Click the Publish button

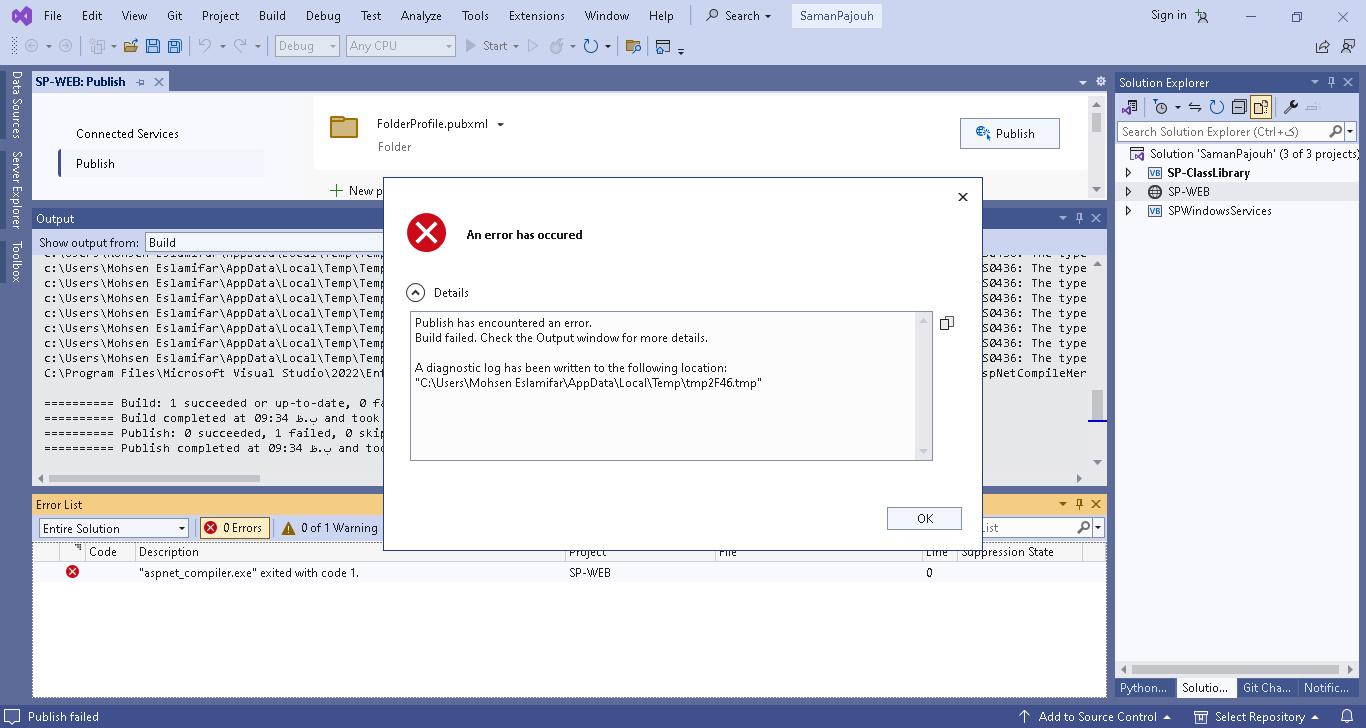tap(1009, 134)
